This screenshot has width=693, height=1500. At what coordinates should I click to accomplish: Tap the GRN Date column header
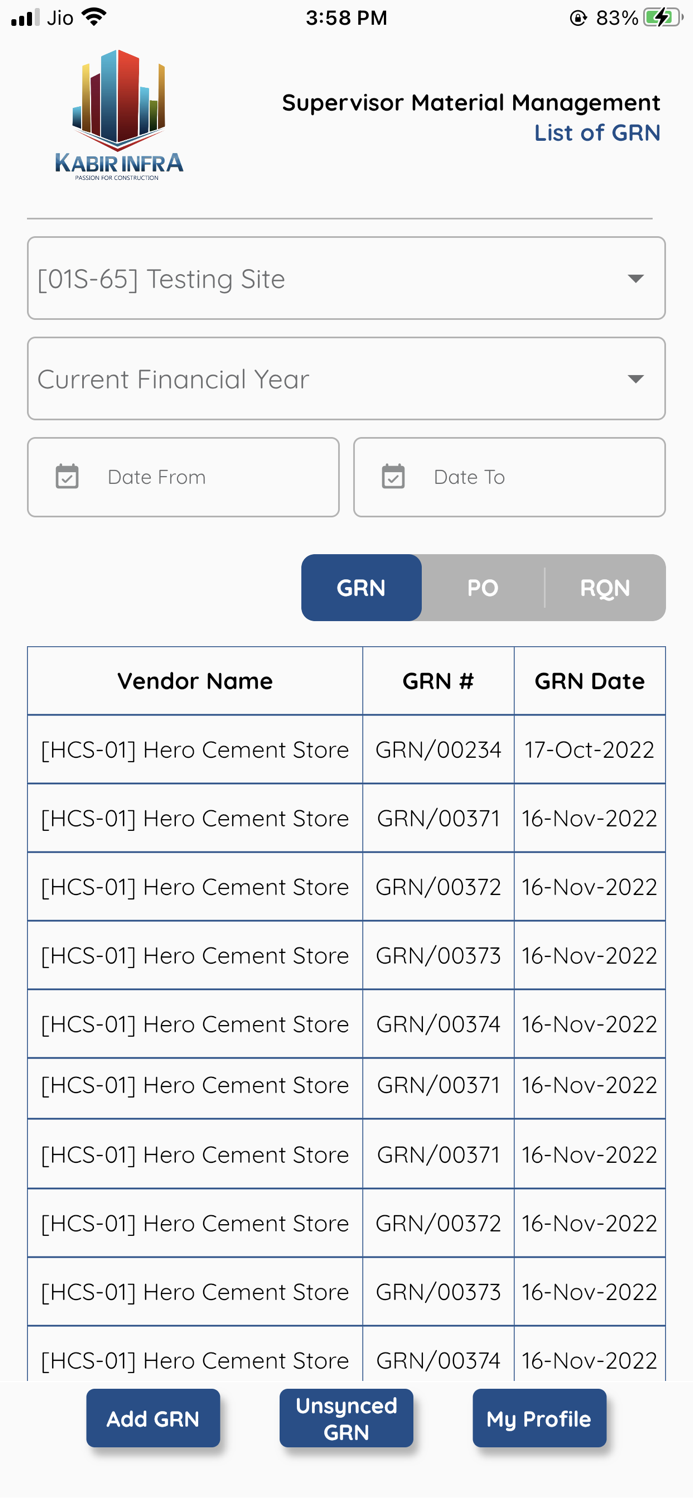(x=590, y=681)
